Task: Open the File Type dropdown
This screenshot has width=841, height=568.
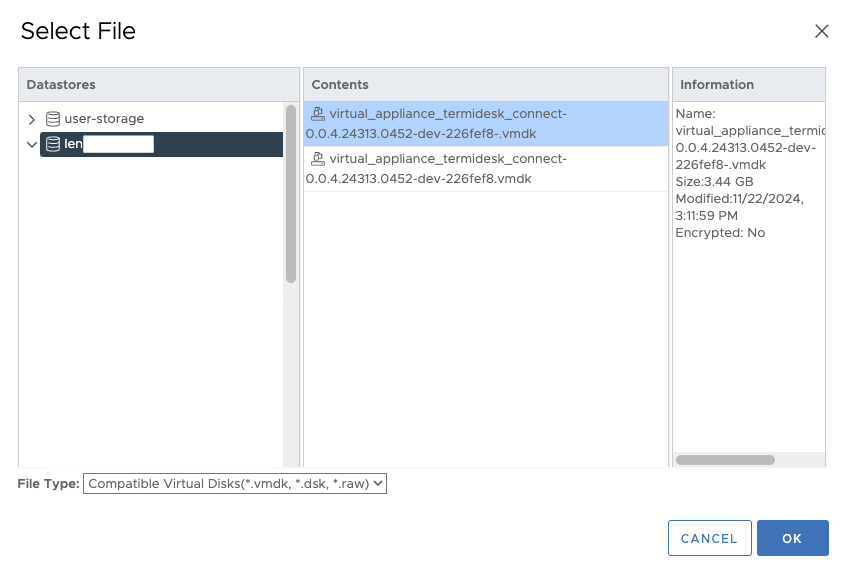Action: pos(235,484)
